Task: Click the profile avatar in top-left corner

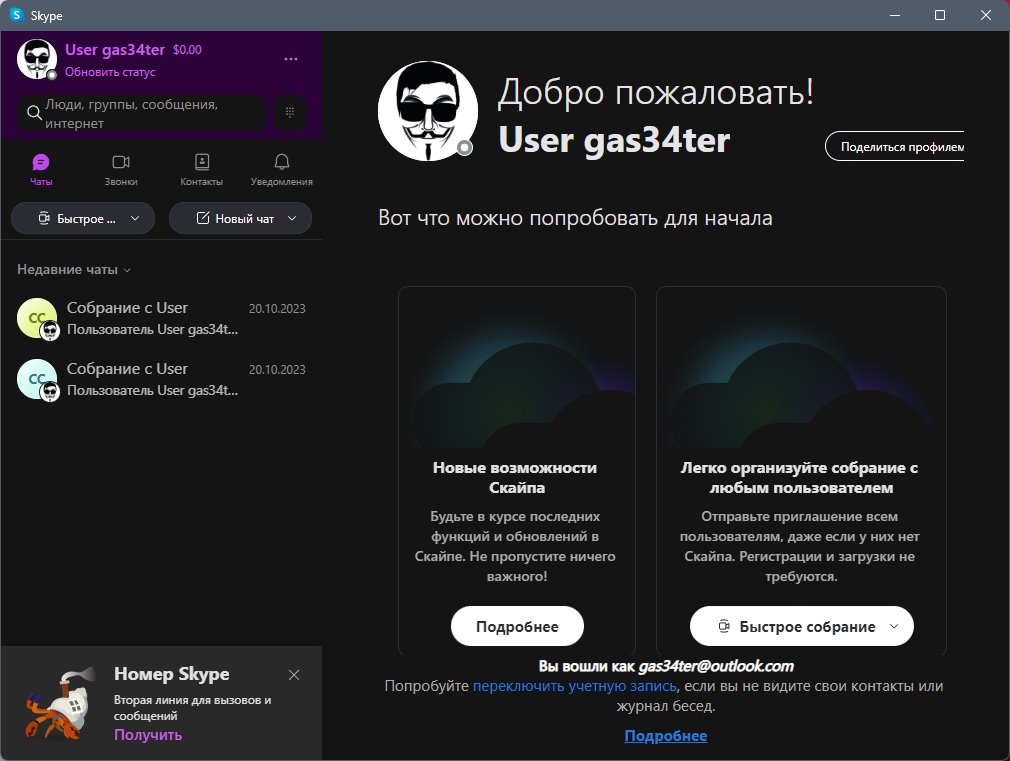Action: (x=37, y=59)
